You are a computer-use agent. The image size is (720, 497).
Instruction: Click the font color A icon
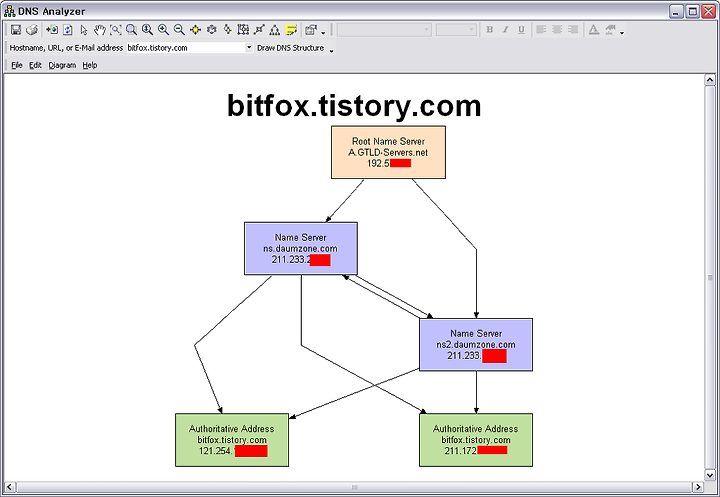pyautogui.click(x=594, y=30)
